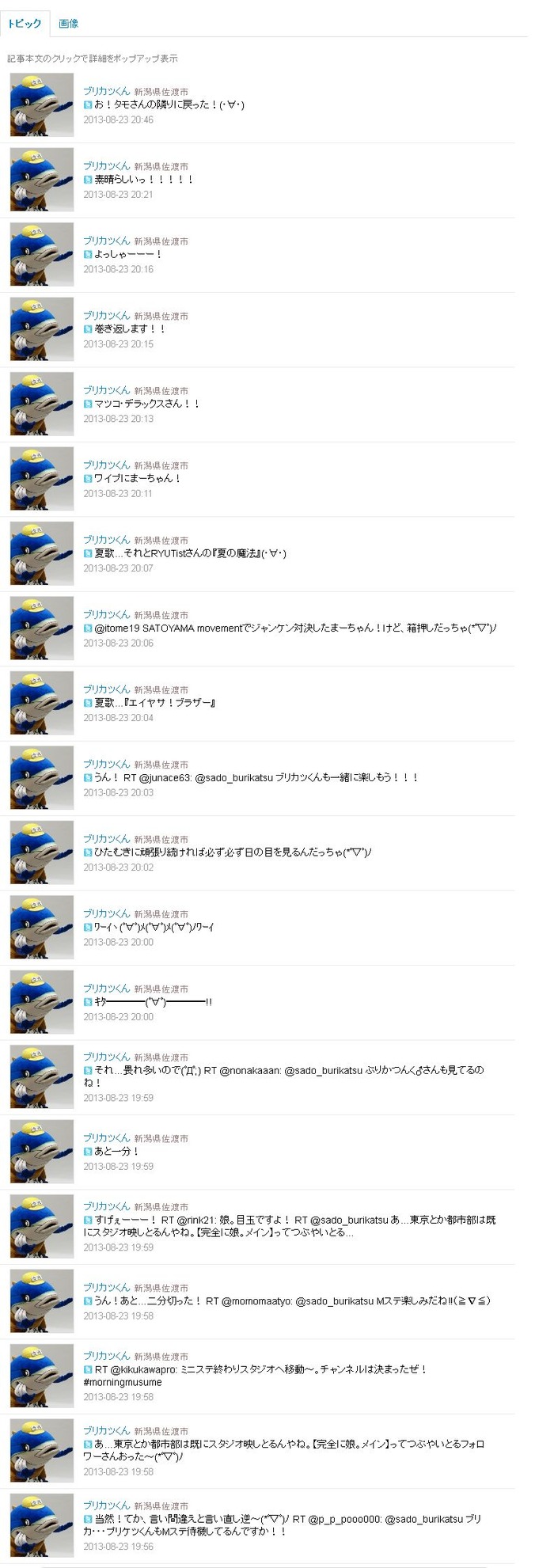Click avatar thumbnail of 19:58 Mステ楽しみ post

[x=42, y=1301]
